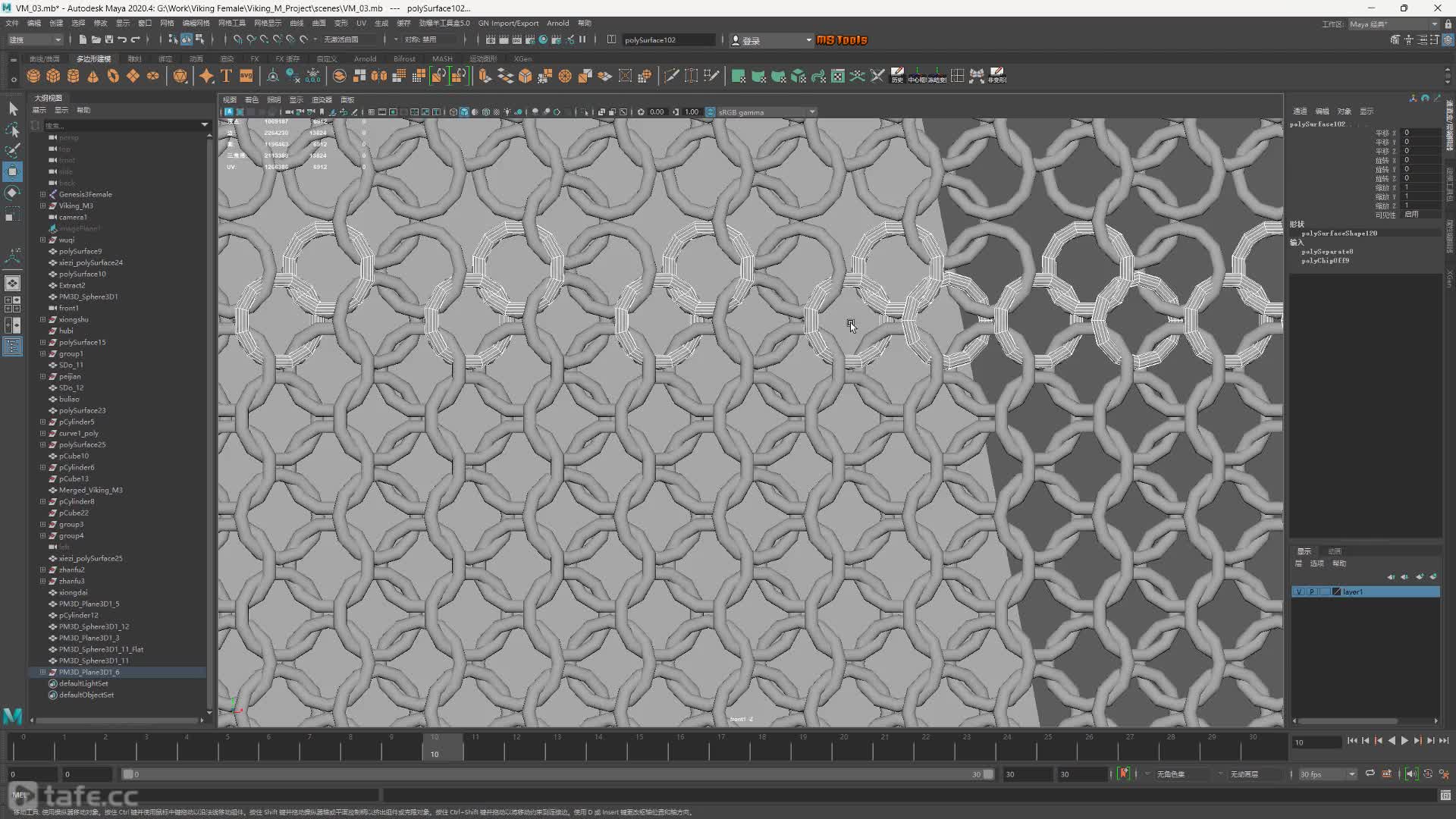Toggle loop playback mode button

pos(1370,773)
